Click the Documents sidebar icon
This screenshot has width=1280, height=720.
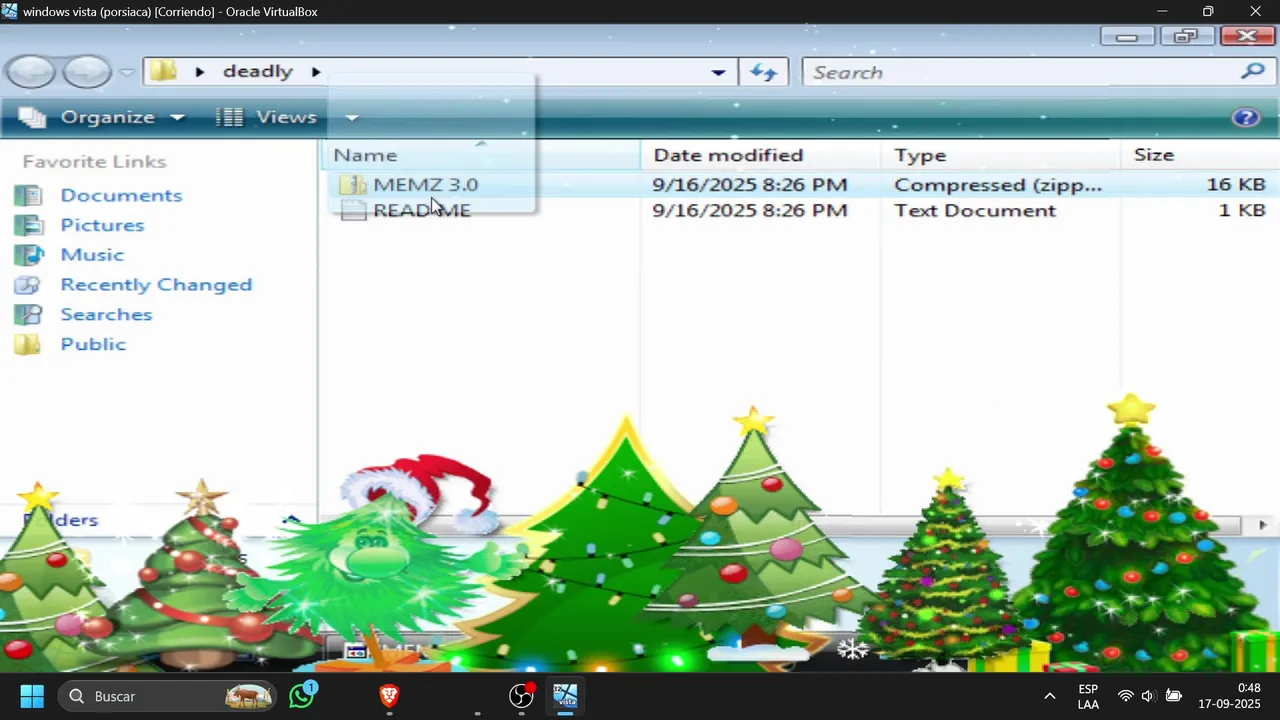28,195
